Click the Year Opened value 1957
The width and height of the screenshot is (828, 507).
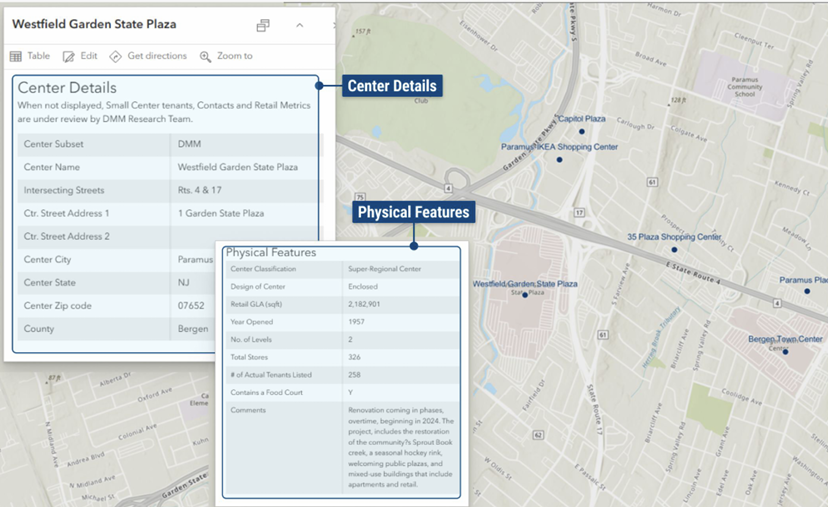point(356,322)
